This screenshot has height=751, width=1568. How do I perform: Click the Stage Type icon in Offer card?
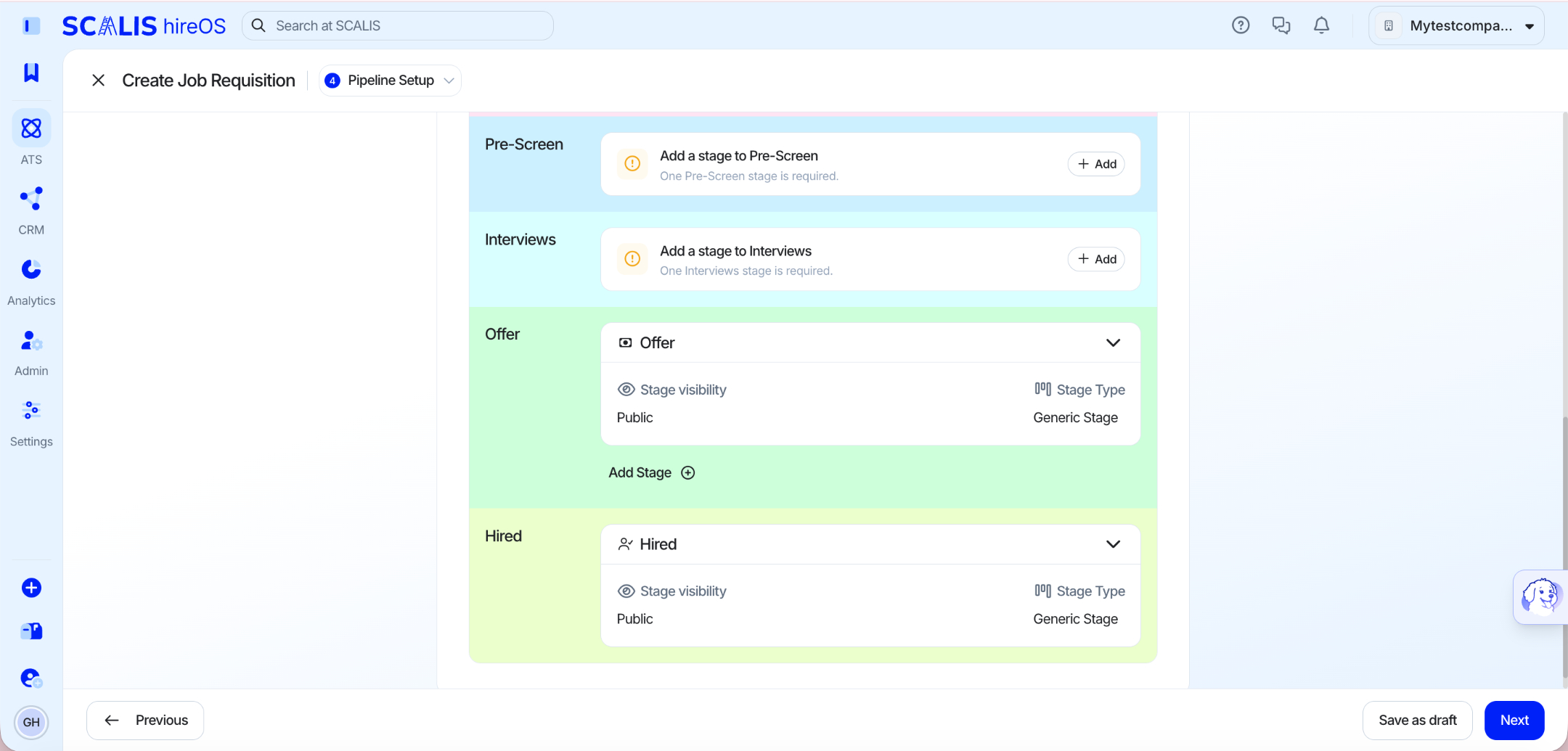click(1042, 389)
